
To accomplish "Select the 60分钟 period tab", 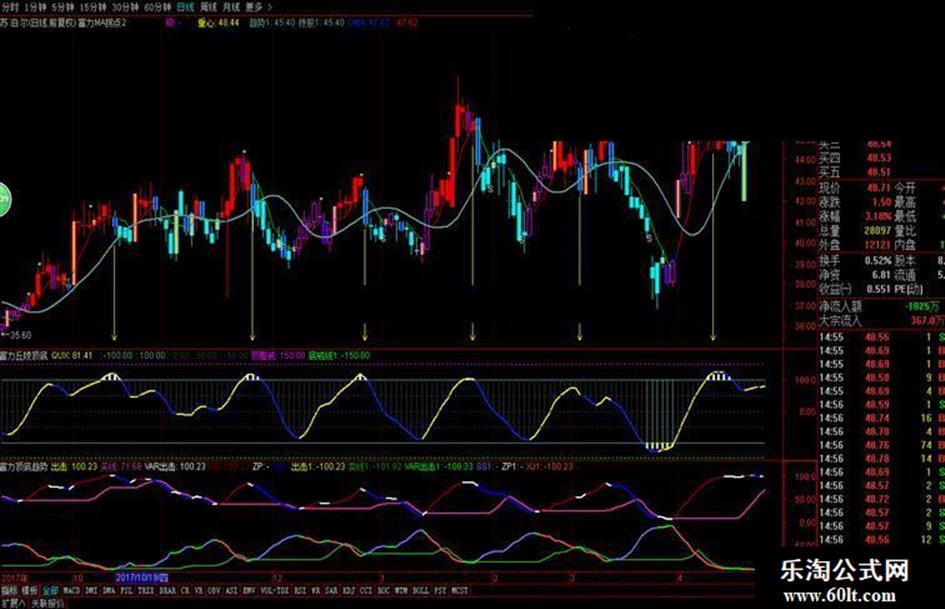I will click(x=157, y=7).
